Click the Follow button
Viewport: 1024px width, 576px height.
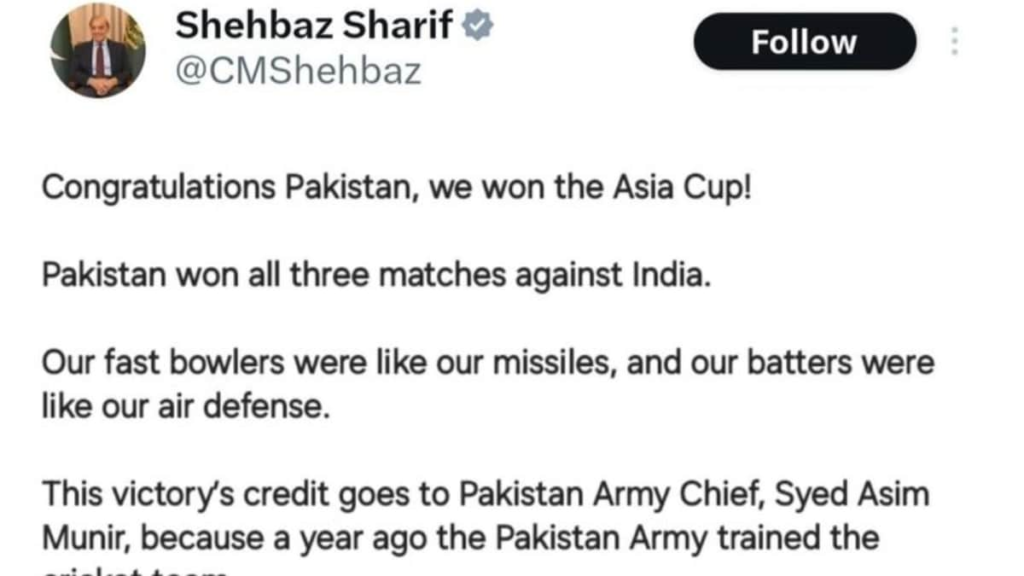pyautogui.click(x=804, y=42)
